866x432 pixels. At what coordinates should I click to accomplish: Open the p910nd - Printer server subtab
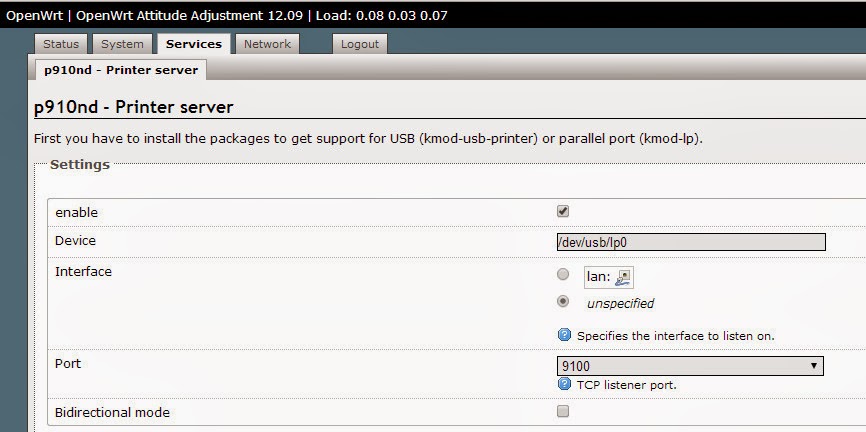pos(120,70)
